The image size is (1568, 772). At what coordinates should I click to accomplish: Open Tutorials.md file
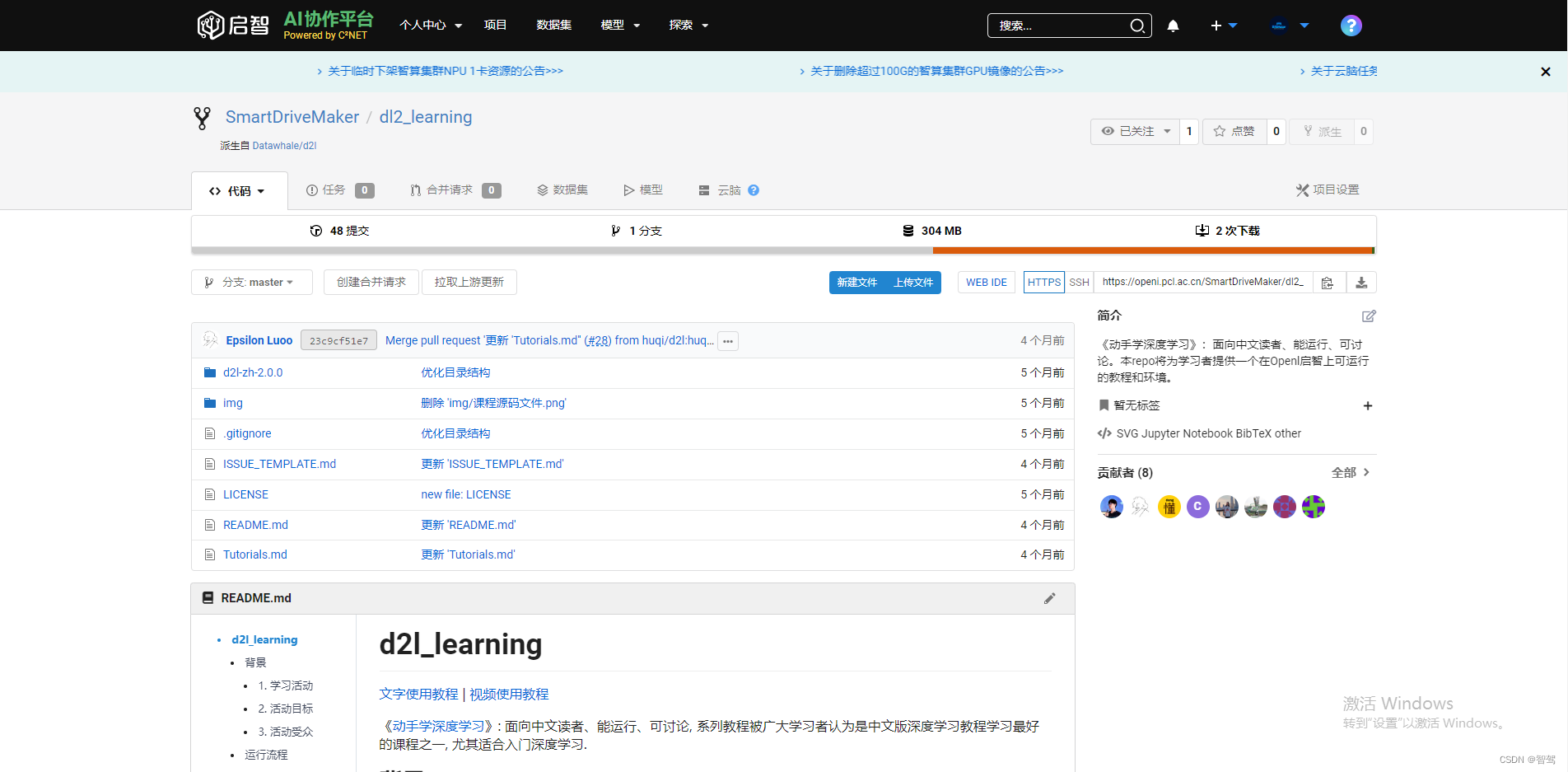(255, 554)
